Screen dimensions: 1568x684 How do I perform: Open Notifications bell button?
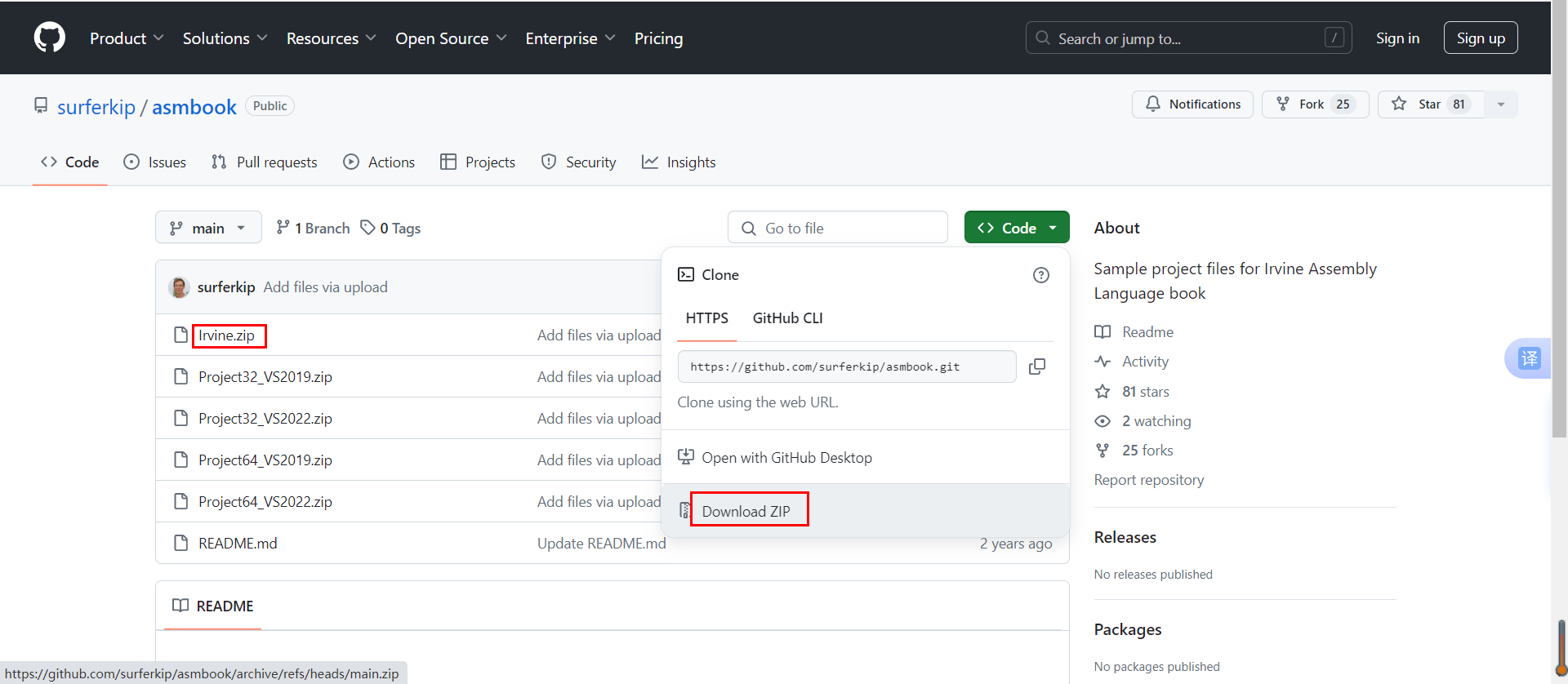click(x=1192, y=104)
